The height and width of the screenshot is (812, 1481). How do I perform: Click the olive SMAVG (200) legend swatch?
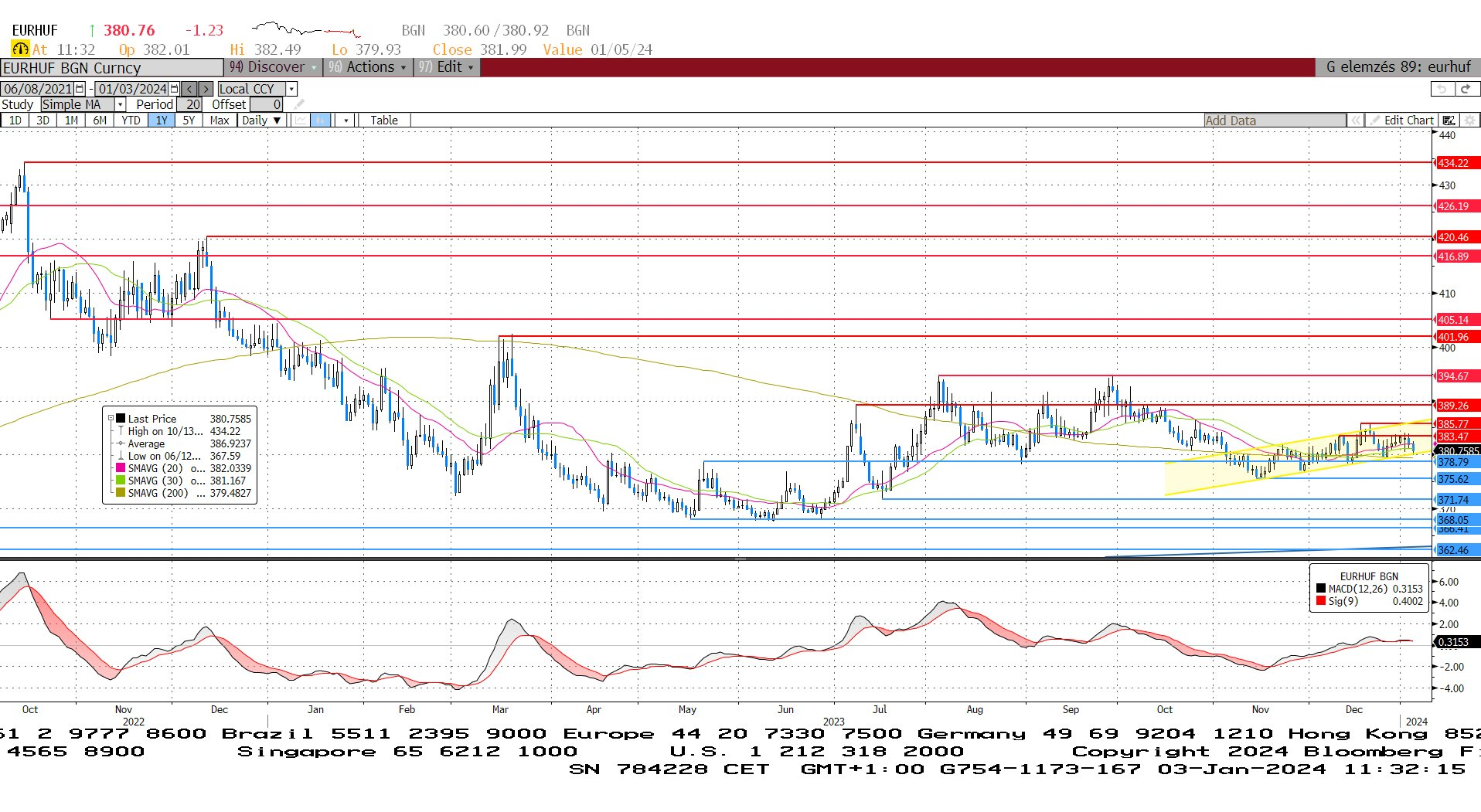coord(121,493)
